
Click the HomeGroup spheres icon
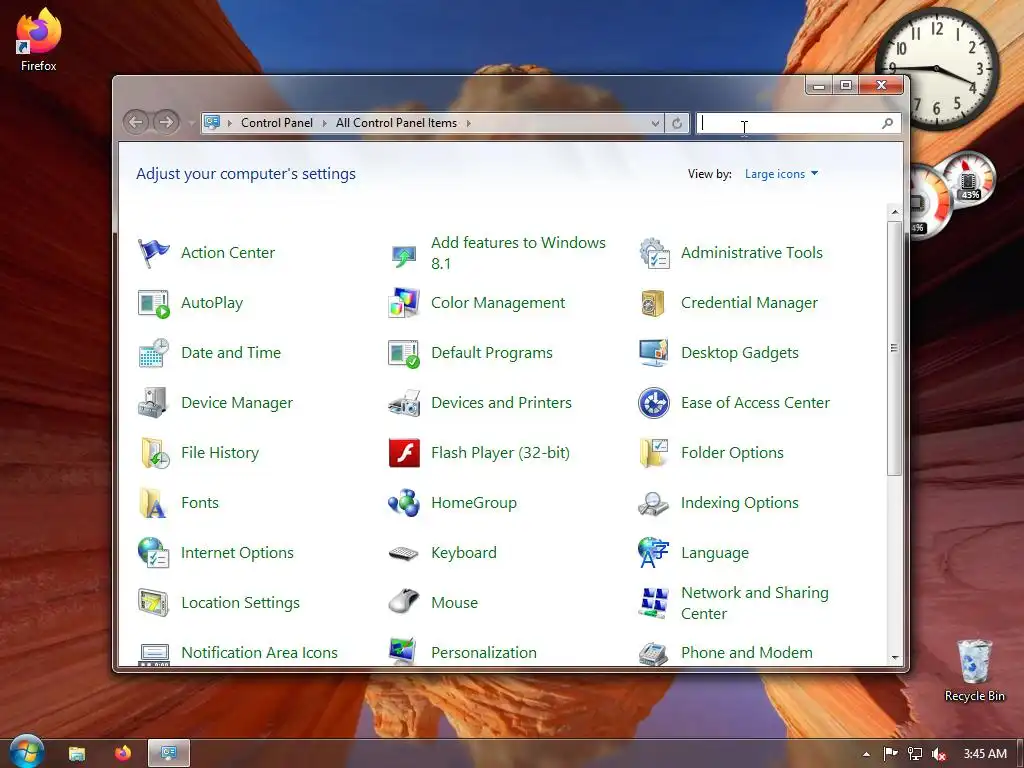pos(404,503)
